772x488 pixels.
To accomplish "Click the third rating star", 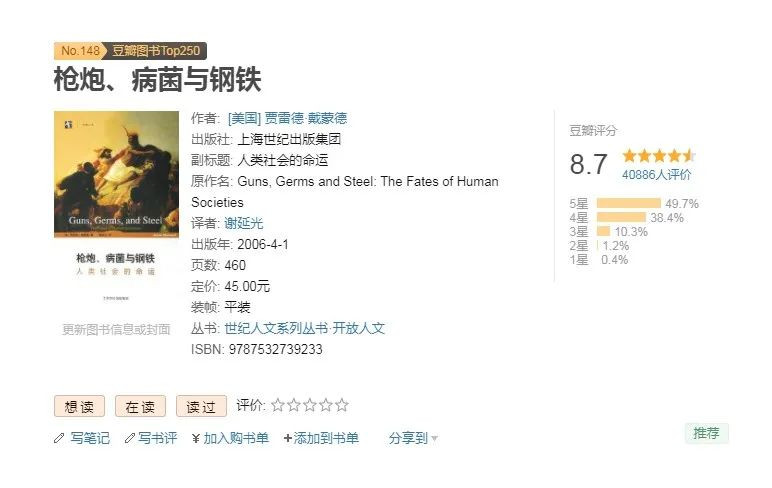I will (x=310, y=405).
